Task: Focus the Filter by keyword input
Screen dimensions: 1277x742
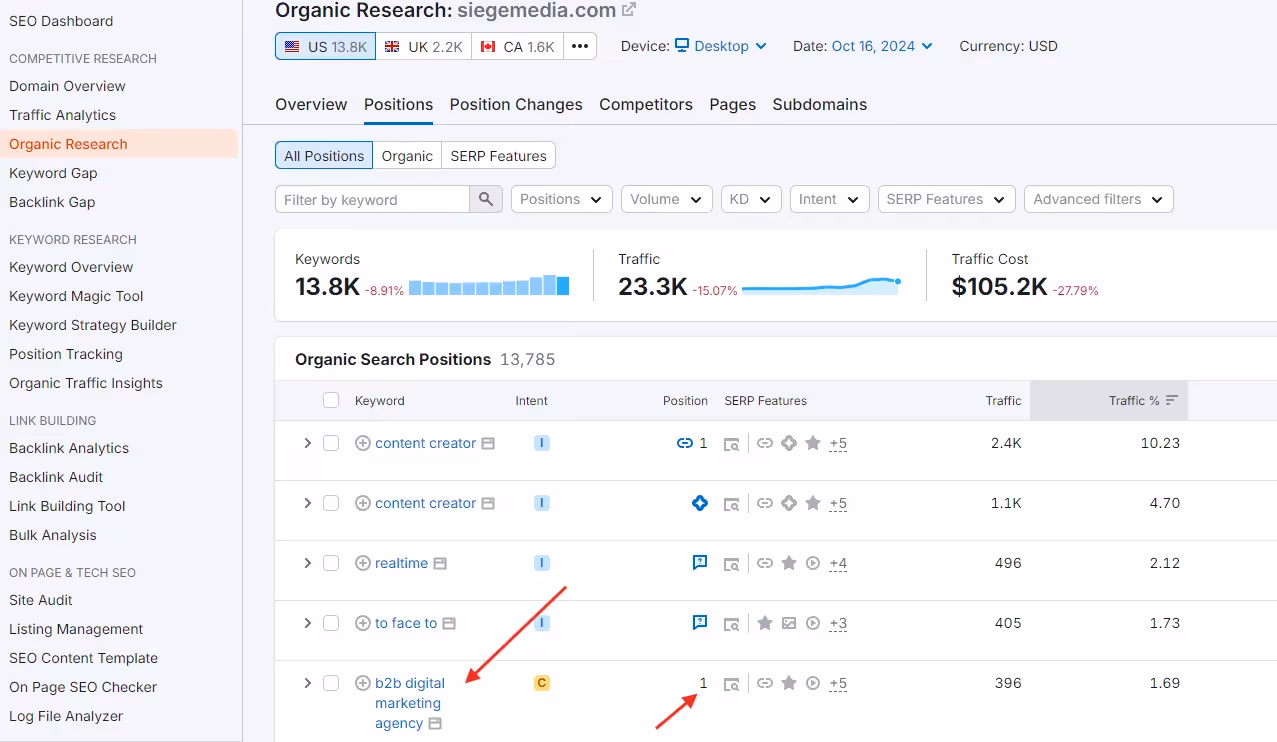Action: tap(372, 199)
